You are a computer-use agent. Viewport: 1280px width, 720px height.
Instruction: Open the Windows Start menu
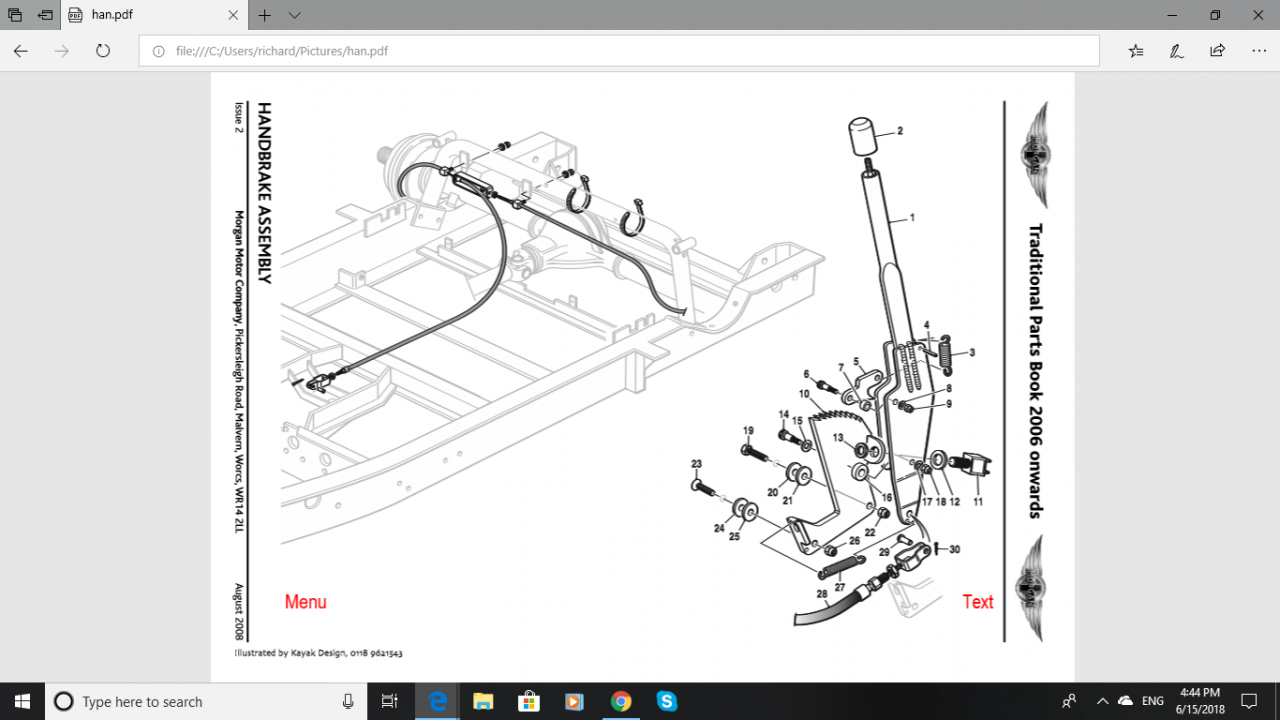[x=21, y=701]
